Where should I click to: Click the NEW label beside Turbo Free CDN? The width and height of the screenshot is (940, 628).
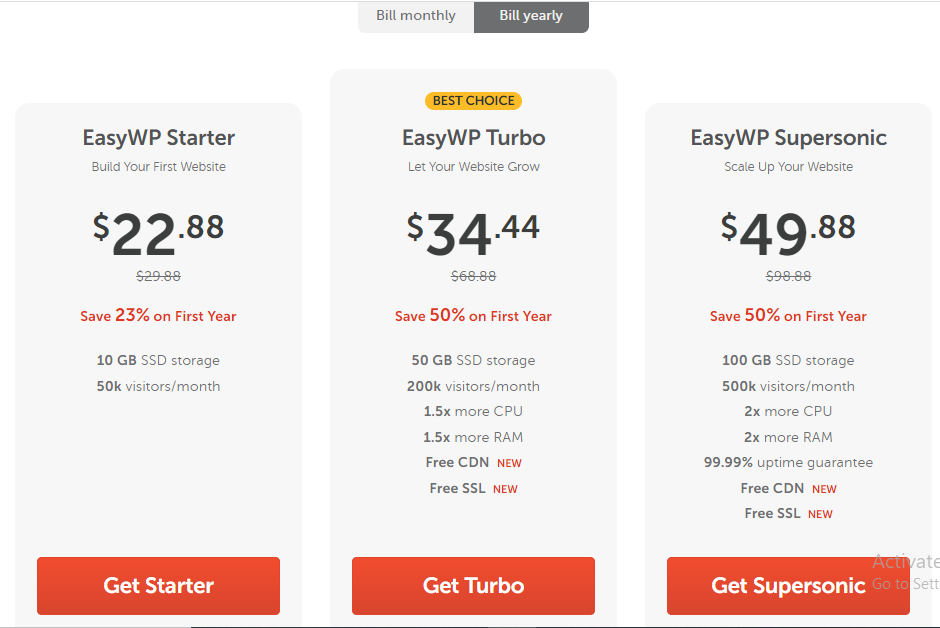509,462
